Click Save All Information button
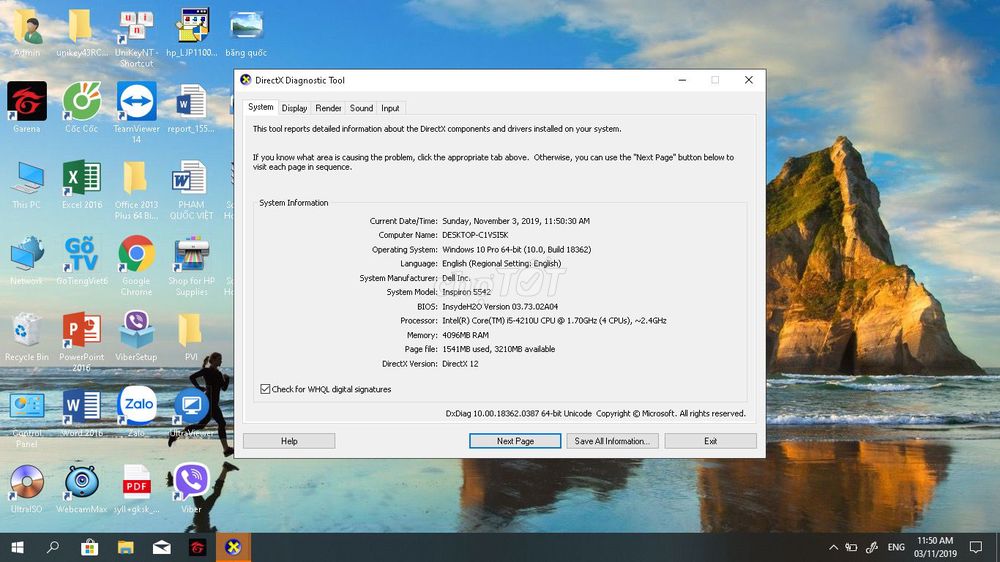The width and height of the screenshot is (1000, 562). [612, 441]
